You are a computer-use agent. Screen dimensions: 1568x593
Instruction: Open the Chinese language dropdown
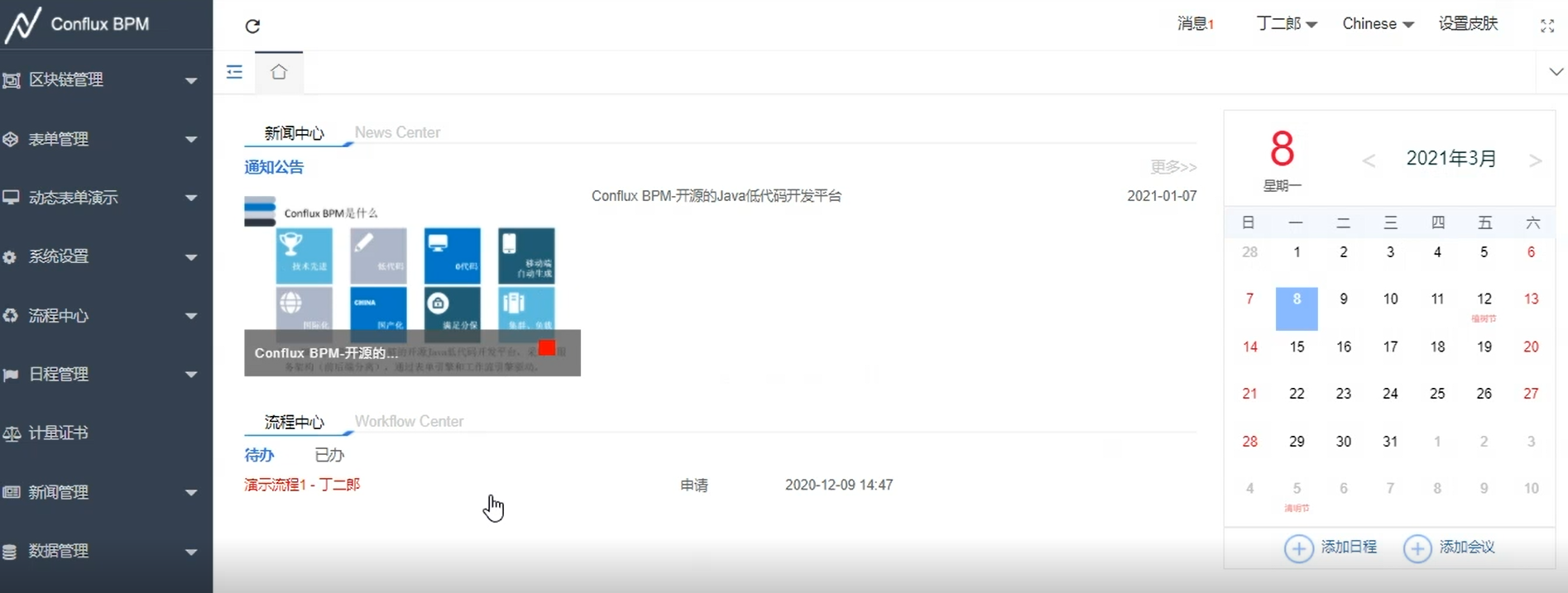point(1378,24)
